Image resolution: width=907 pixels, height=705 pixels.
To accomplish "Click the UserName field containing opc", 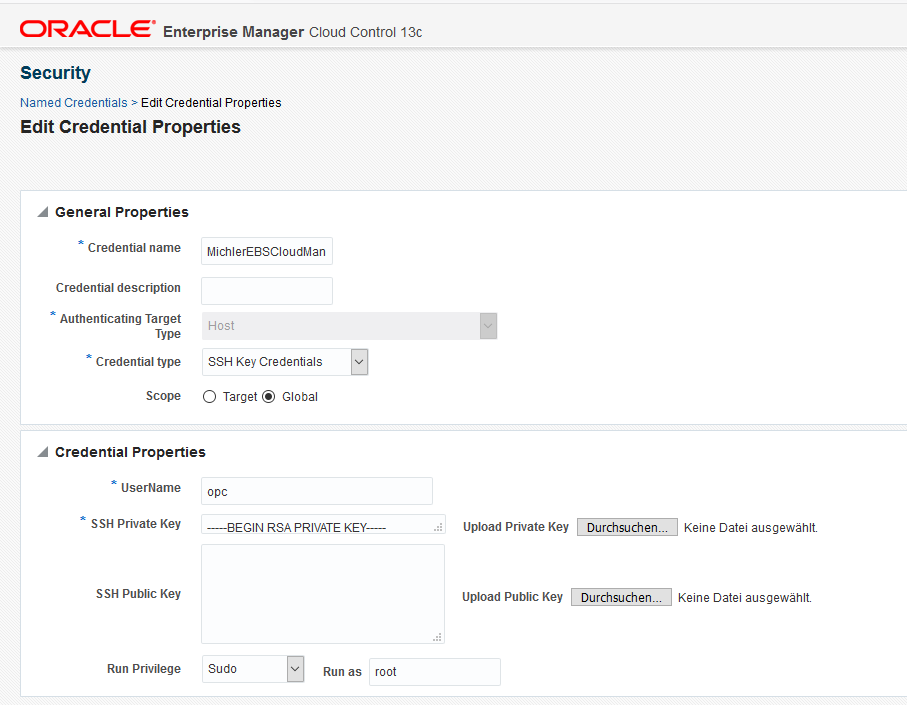I will pos(317,491).
